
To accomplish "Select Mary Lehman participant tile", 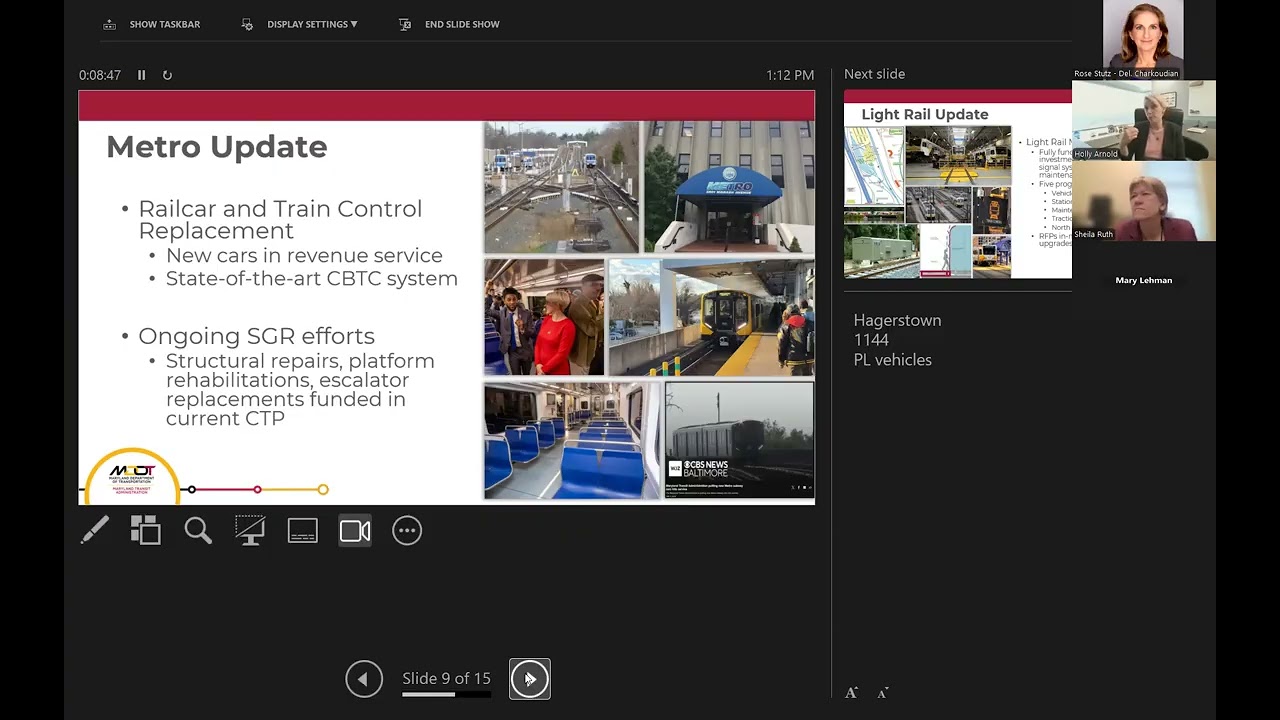I will tap(1143, 280).
